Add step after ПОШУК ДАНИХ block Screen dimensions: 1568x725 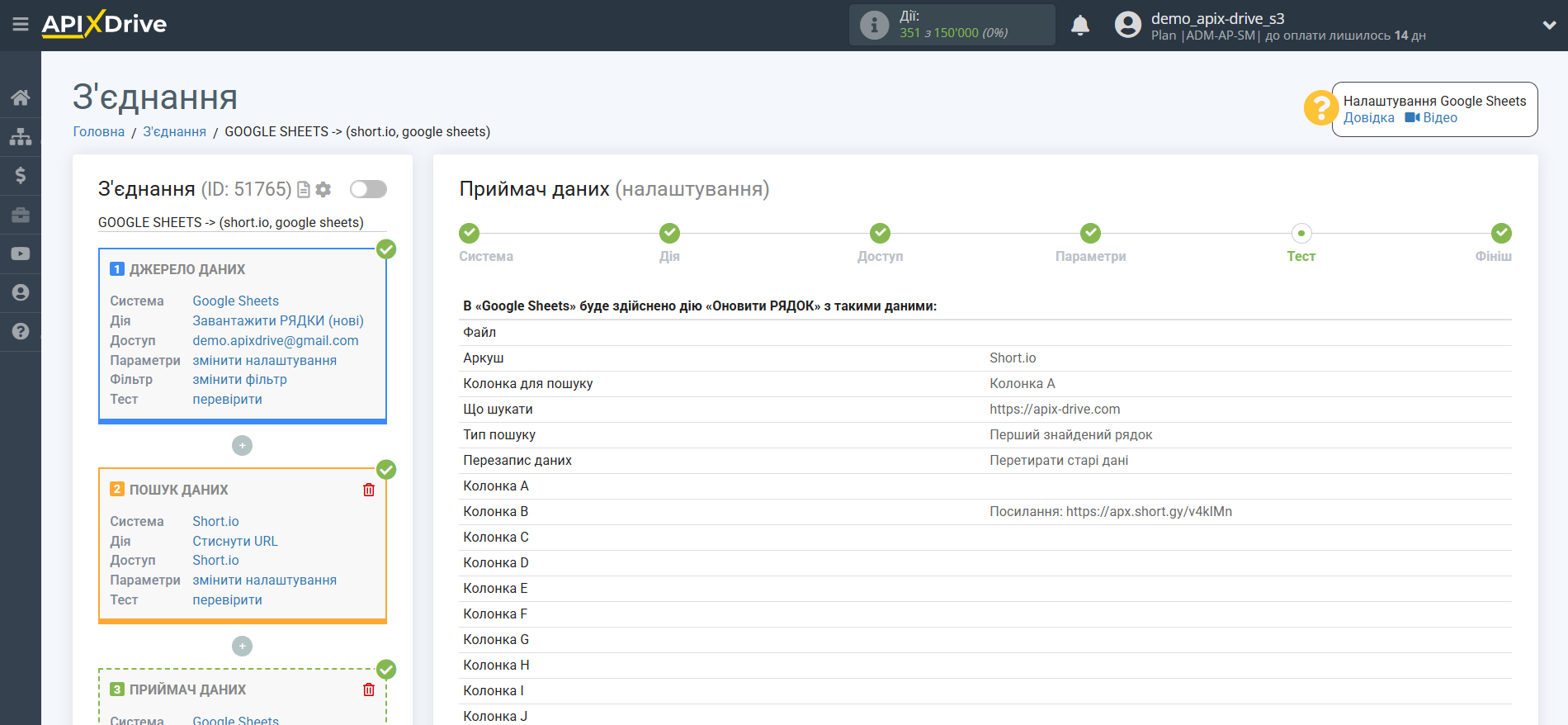[x=242, y=646]
